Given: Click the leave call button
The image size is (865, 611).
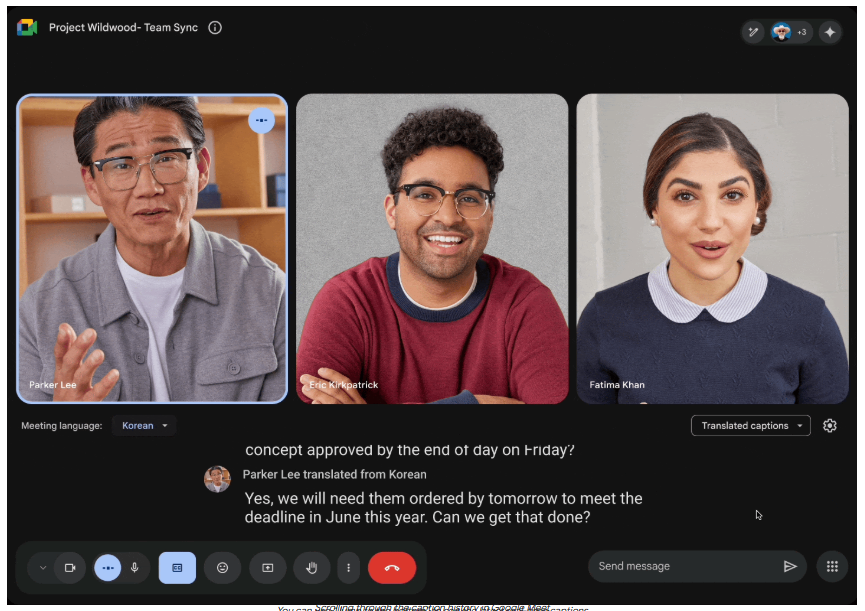Looking at the screenshot, I should coord(392,568).
